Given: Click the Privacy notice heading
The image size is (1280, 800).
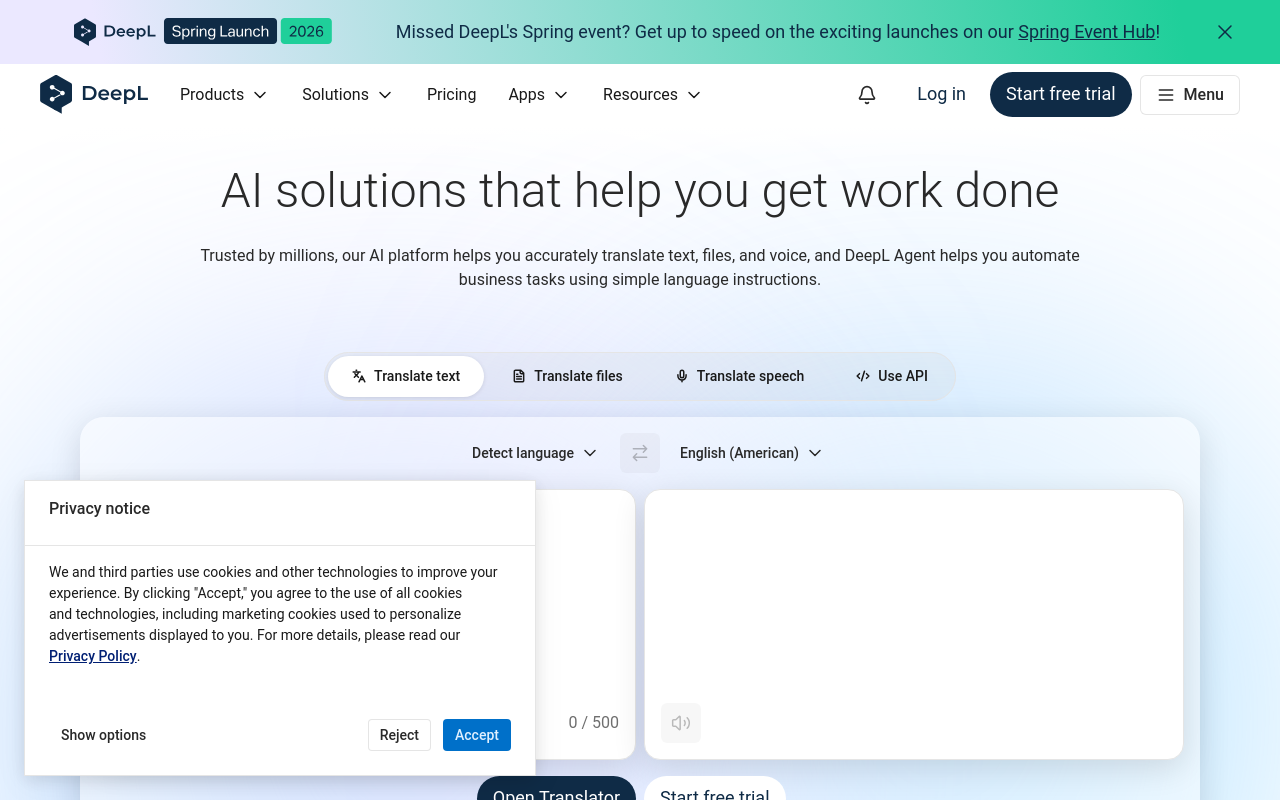Looking at the screenshot, I should tap(99, 508).
